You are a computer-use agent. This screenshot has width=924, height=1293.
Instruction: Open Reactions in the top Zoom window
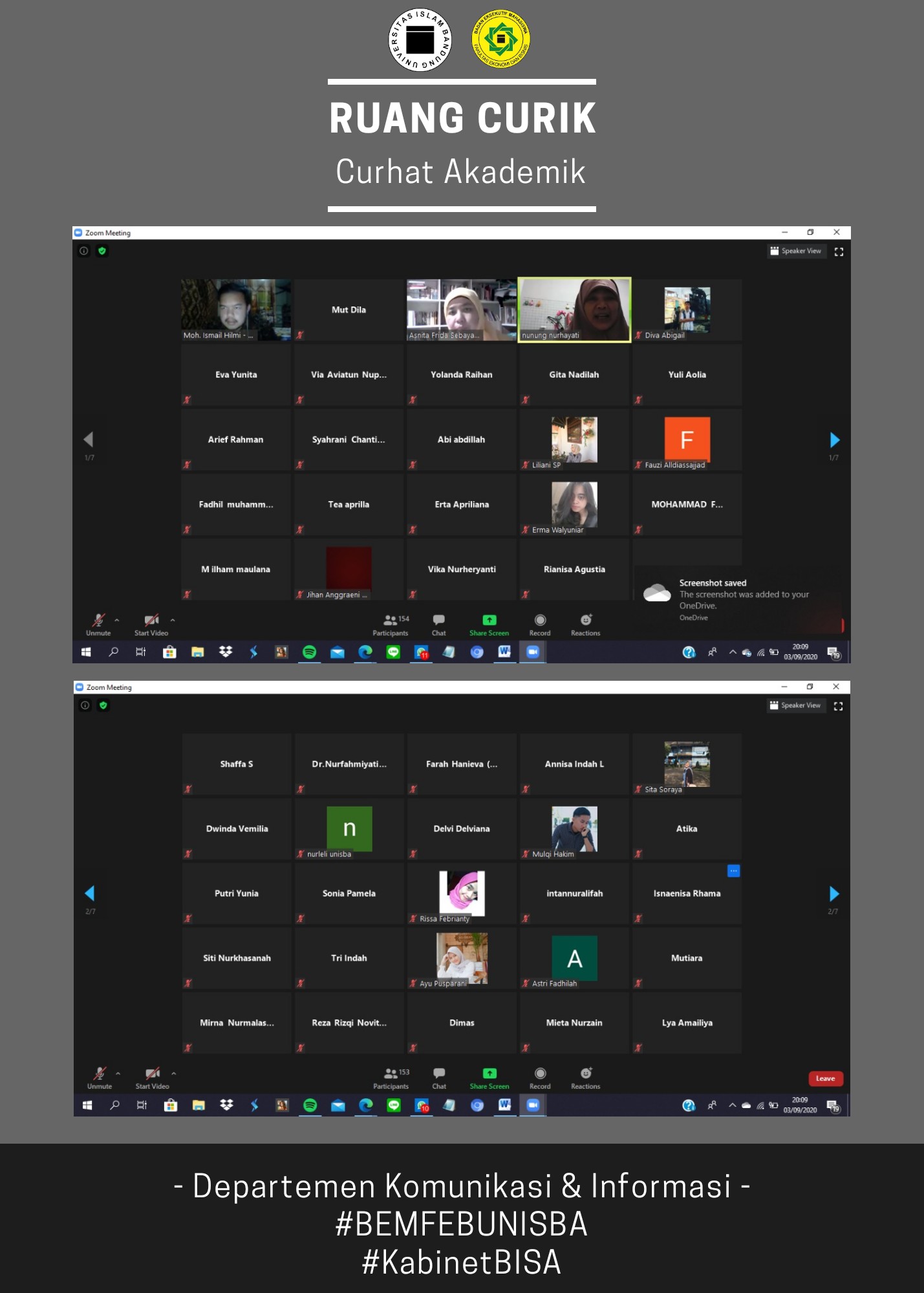pos(586,625)
